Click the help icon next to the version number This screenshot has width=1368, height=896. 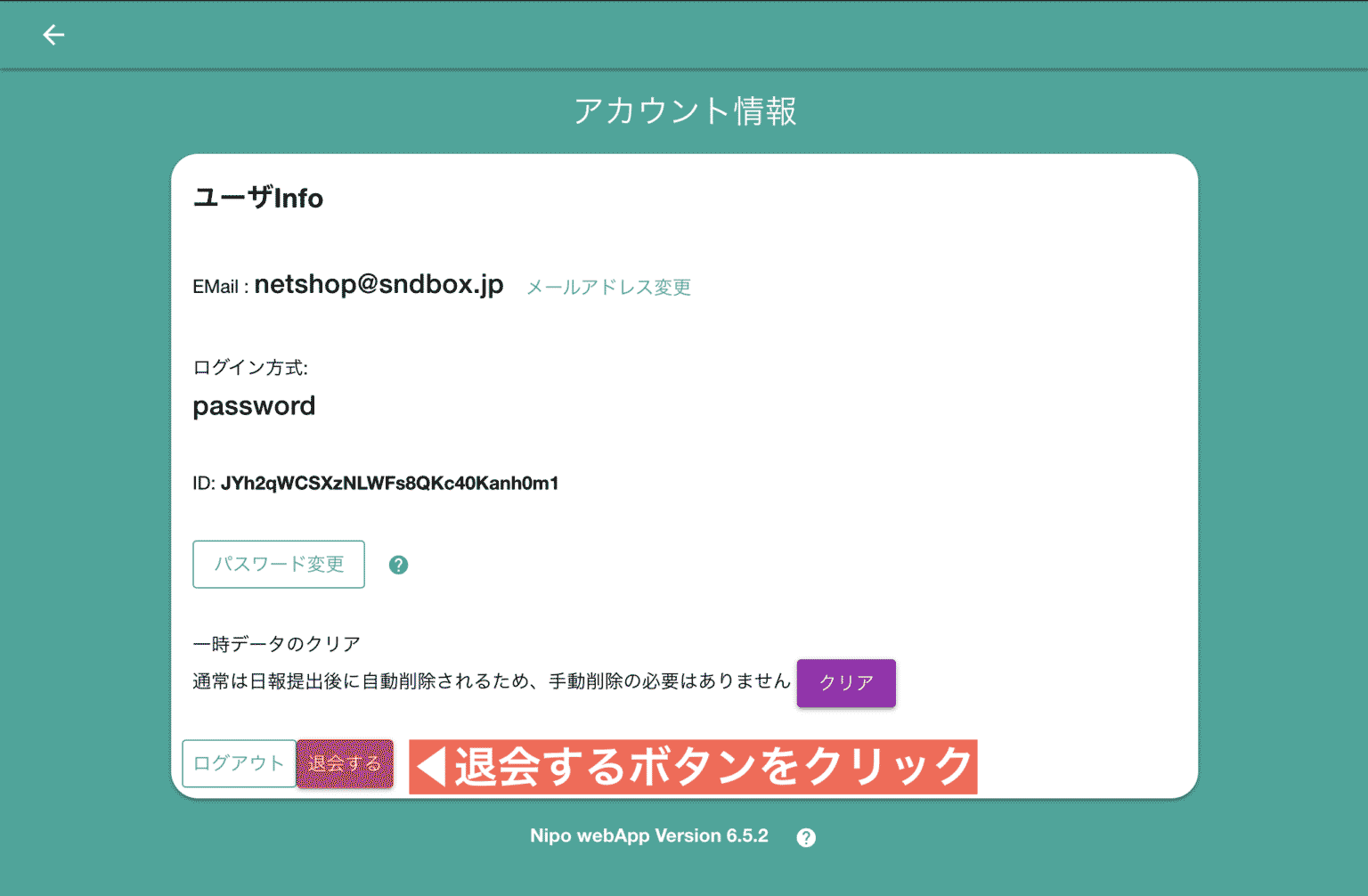(806, 836)
